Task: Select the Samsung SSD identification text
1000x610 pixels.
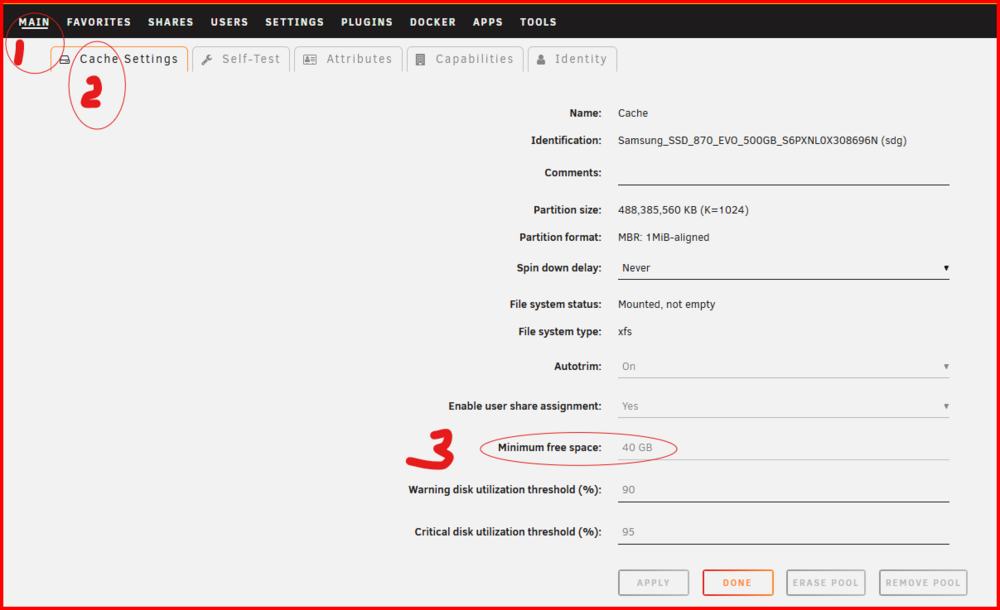Action: (x=762, y=140)
